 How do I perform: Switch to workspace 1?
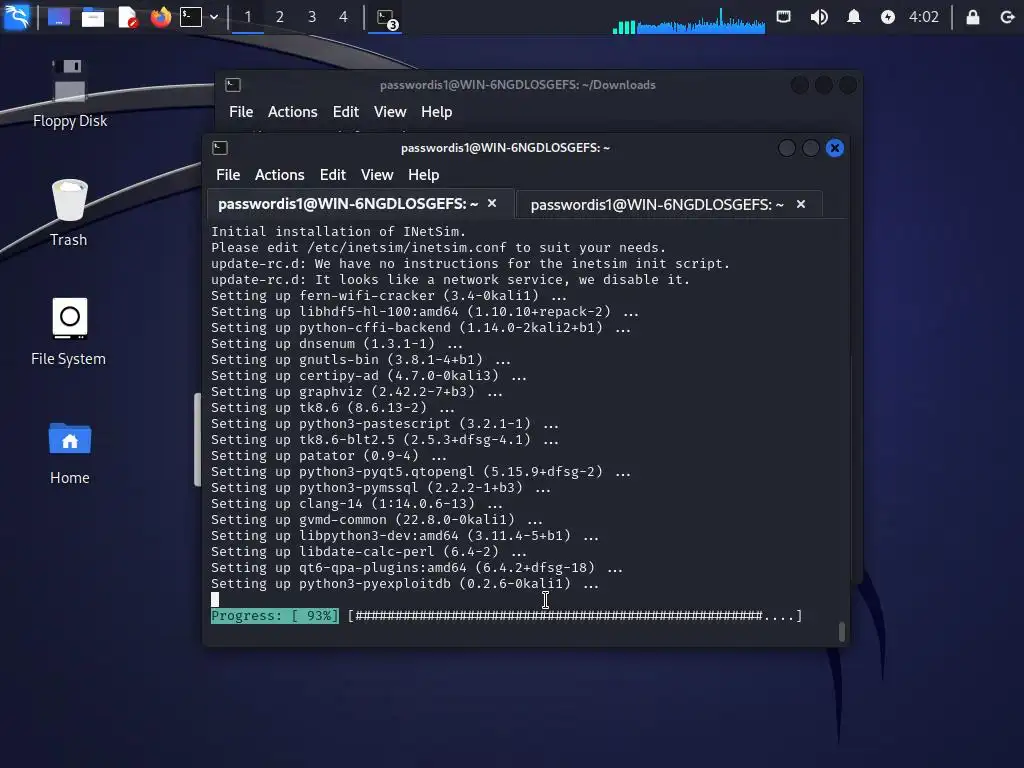[x=248, y=17]
